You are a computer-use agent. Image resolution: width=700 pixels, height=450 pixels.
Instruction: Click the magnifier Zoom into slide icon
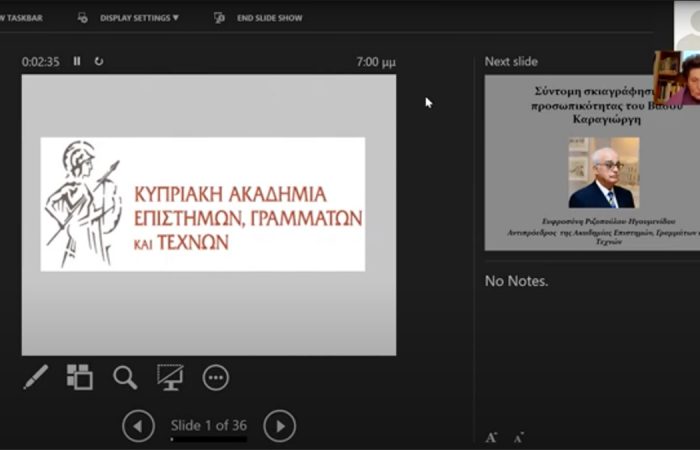[x=125, y=377]
